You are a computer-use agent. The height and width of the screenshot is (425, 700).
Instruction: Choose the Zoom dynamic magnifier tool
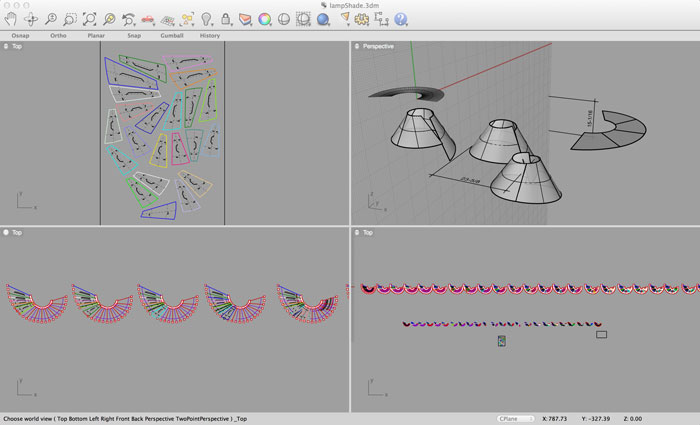50,19
